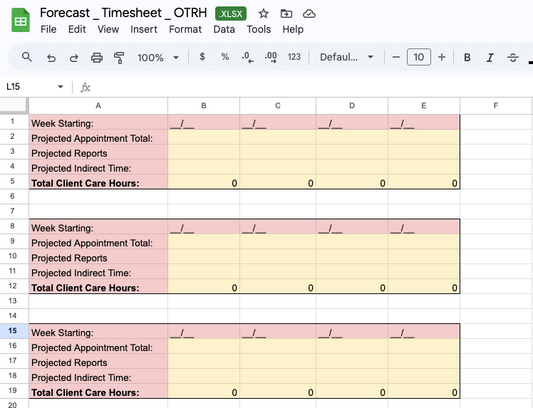Increase font size with plus button

pyautogui.click(x=442, y=57)
